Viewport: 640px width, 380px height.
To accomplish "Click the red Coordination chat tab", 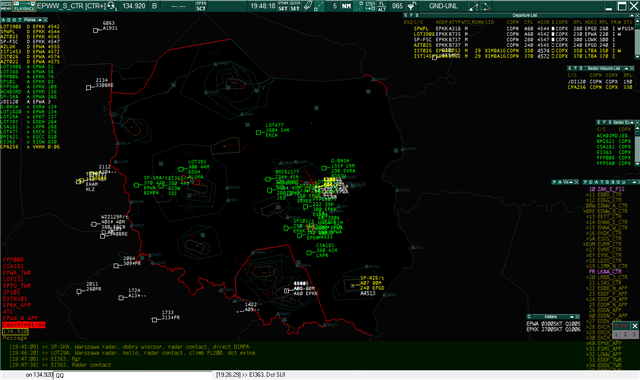I will [x=24, y=325].
